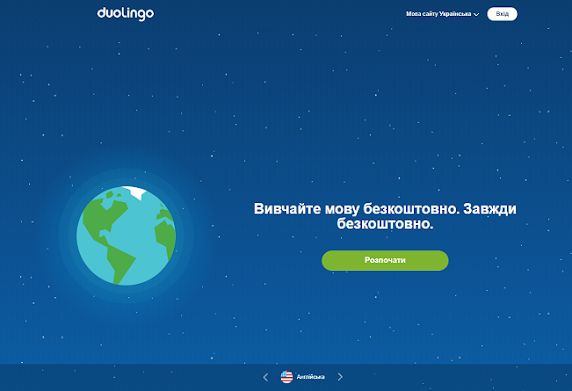
Task: Select the English US flag icon
Action: (x=287, y=377)
